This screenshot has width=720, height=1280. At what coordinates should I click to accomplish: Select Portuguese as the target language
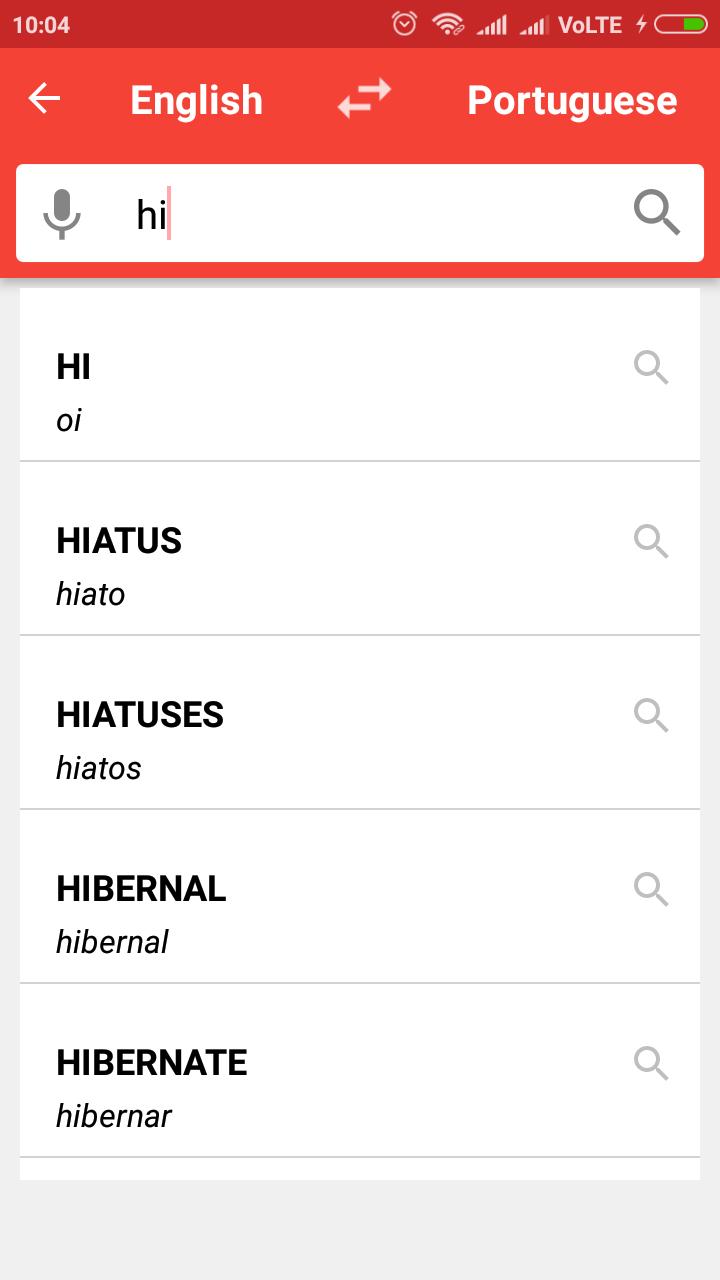pos(572,100)
